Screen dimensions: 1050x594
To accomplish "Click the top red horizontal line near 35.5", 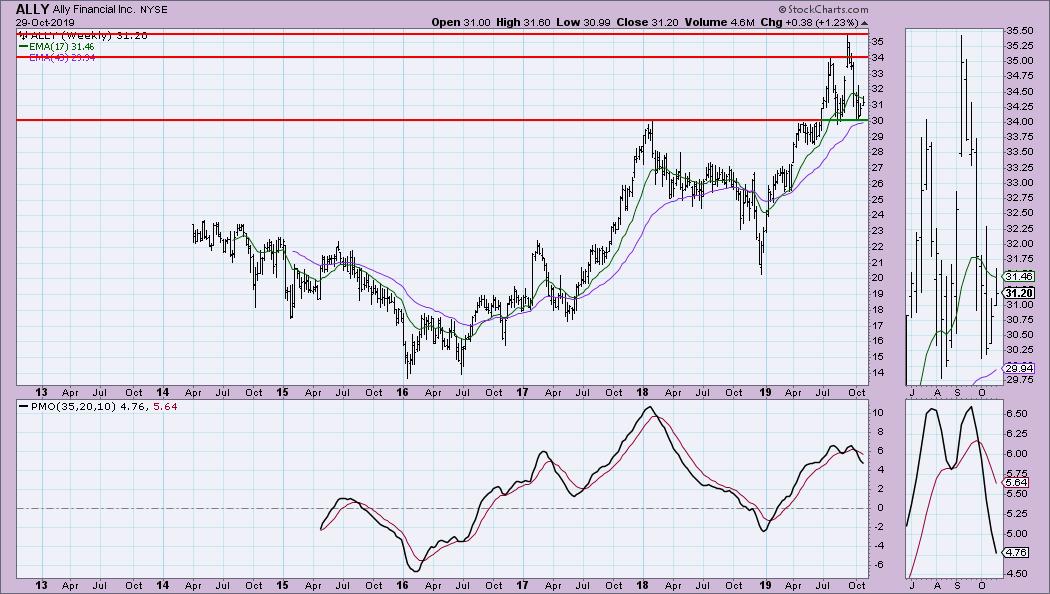I will pyautogui.click(x=442, y=33).
